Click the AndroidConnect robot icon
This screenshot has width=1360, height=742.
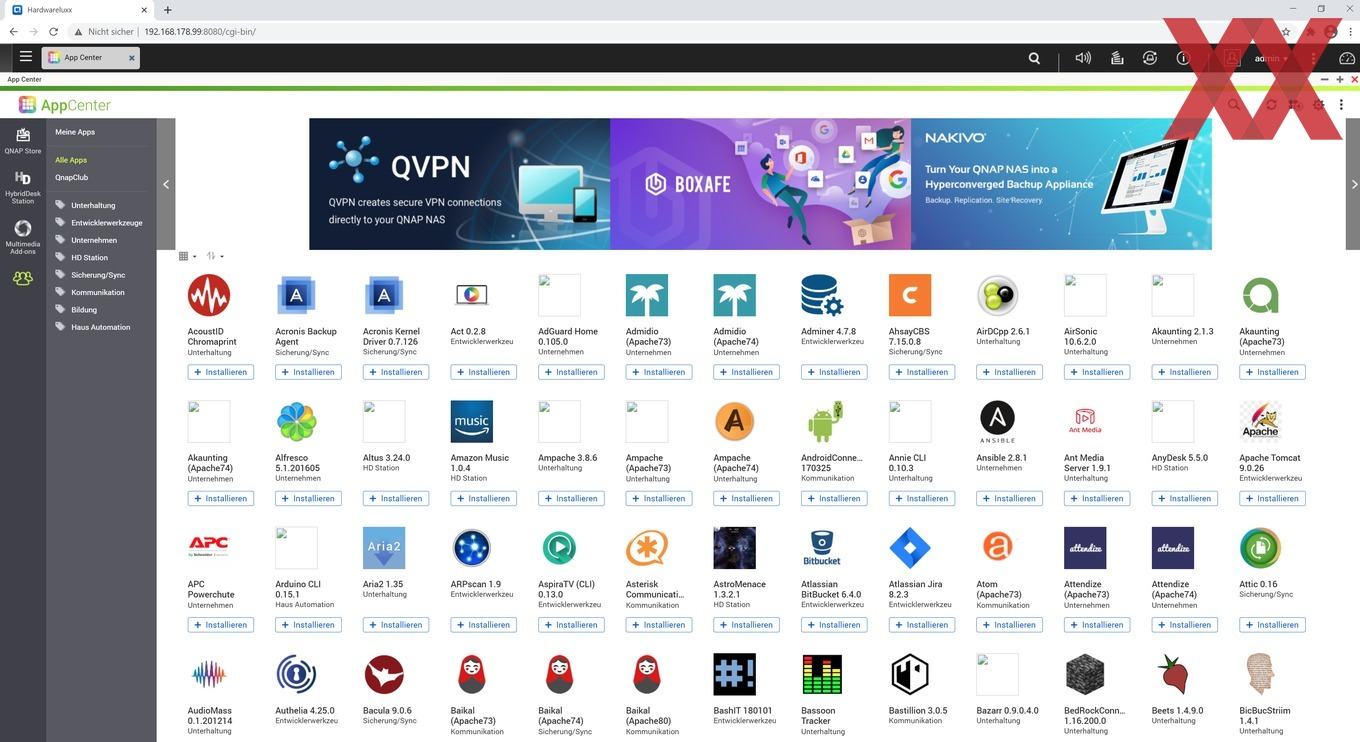point(824,422)
